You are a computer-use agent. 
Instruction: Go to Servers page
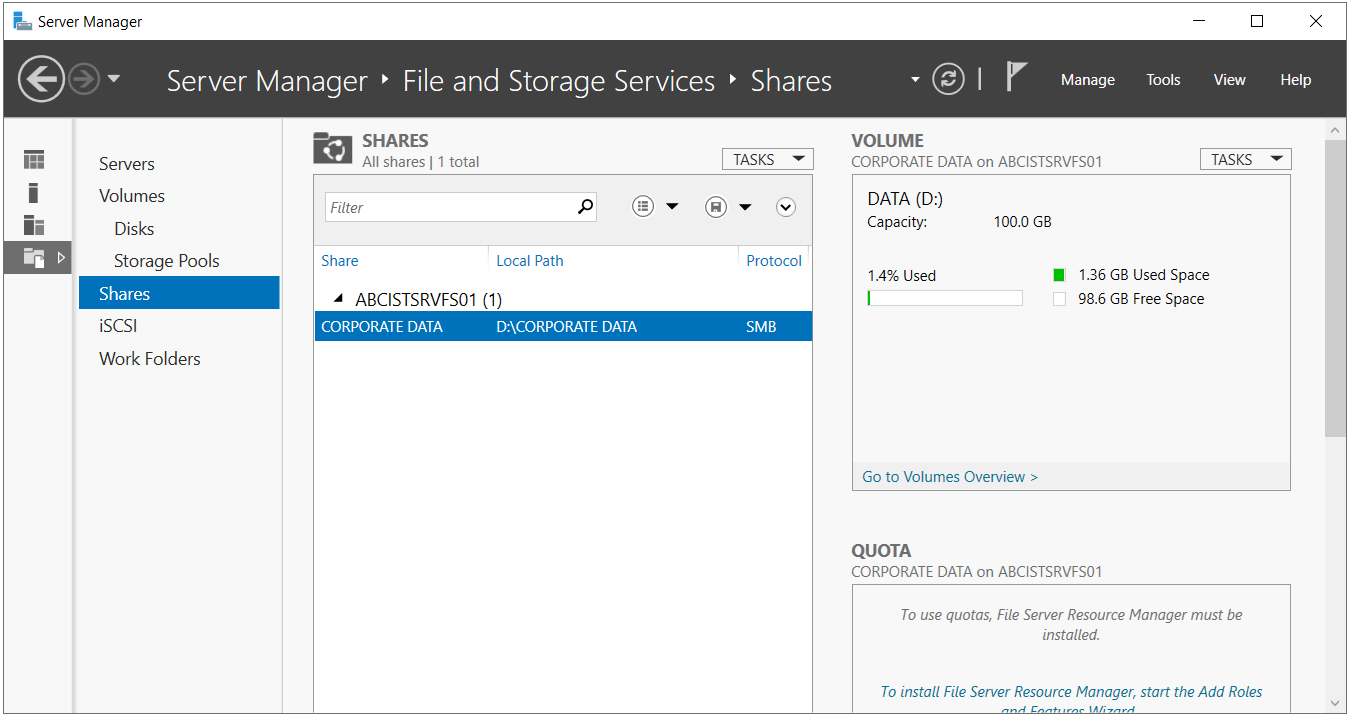[x=127, y=164]
